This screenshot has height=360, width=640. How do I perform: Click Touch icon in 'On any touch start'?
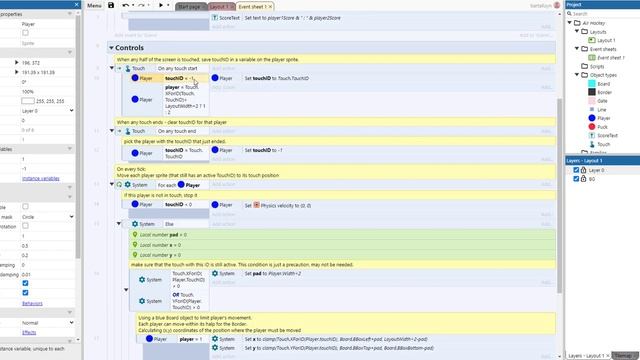pyautogui.click(x=128, y=68)
